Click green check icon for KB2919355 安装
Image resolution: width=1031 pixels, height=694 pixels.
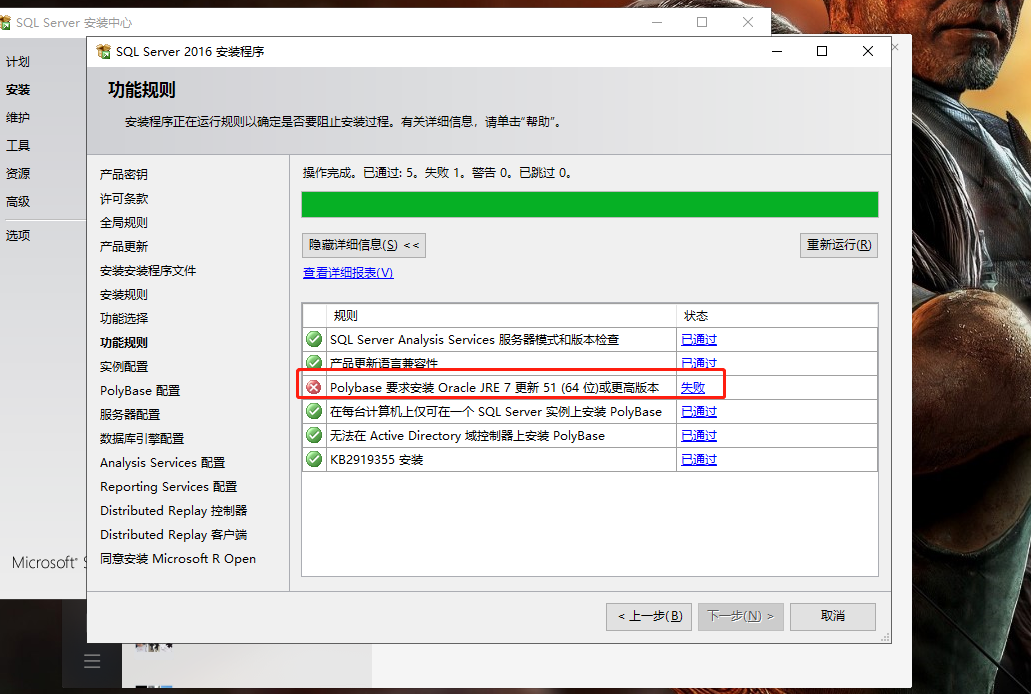(314, 459)
